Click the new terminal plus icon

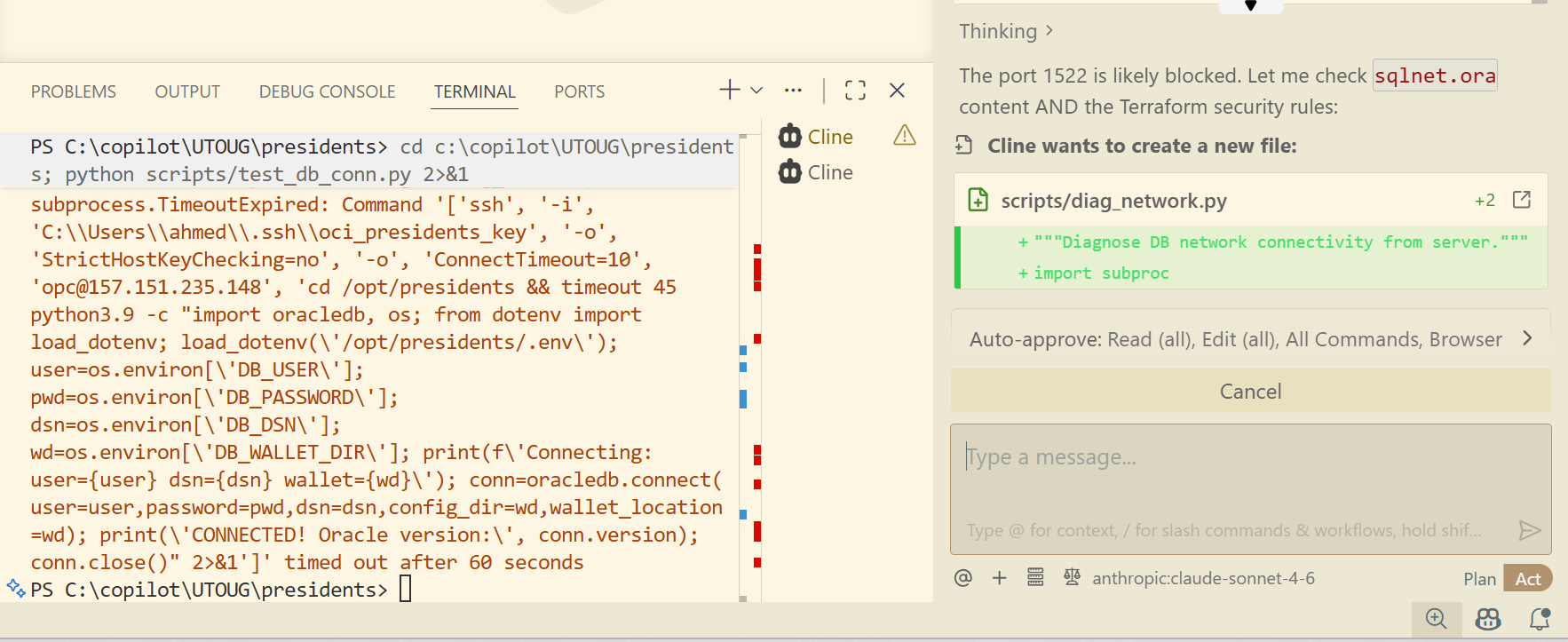pyautogui.click(x=729, y=90)
